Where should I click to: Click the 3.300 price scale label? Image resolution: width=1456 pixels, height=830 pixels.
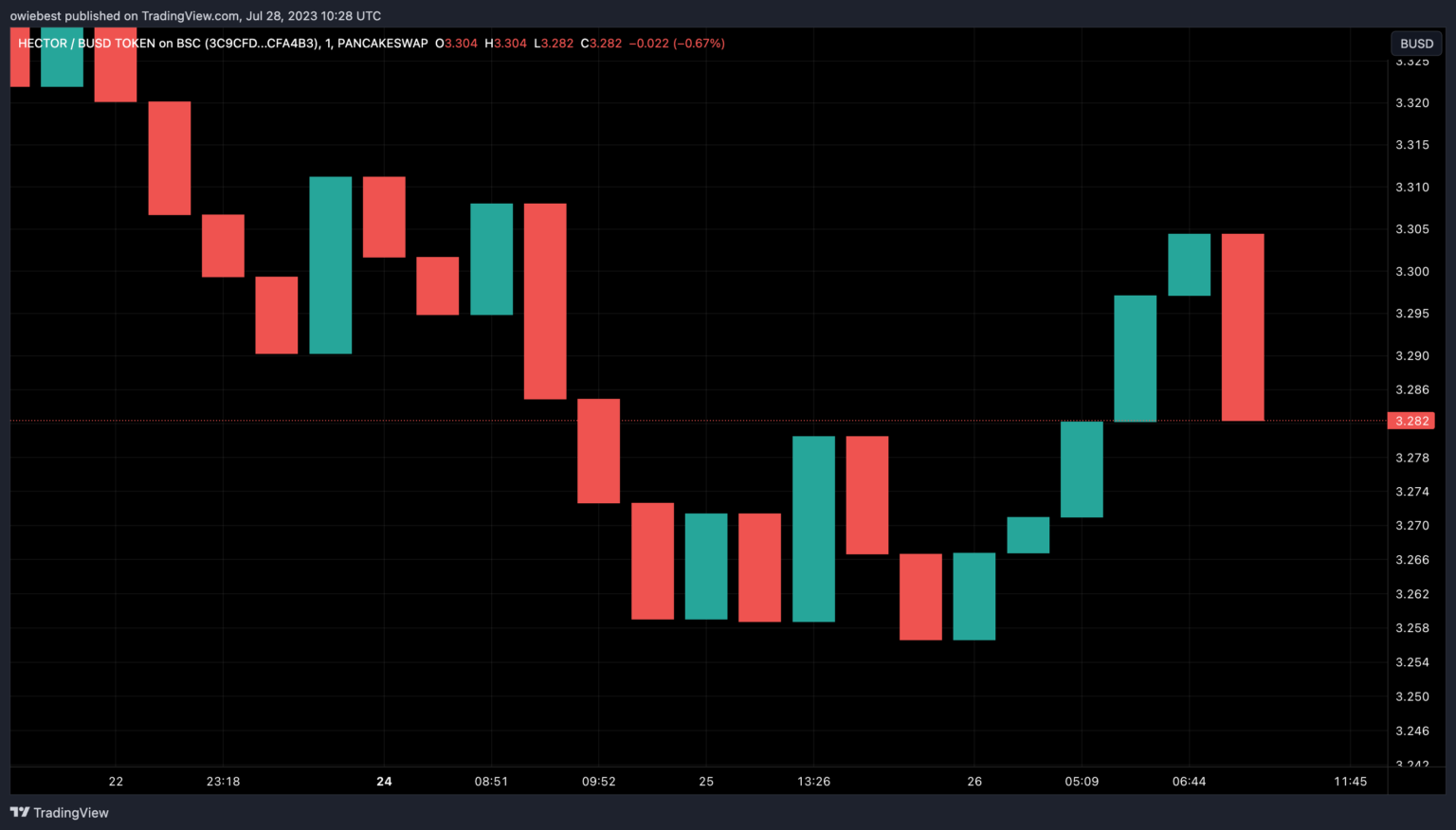pyautogui.click(x=1411, y=272)
